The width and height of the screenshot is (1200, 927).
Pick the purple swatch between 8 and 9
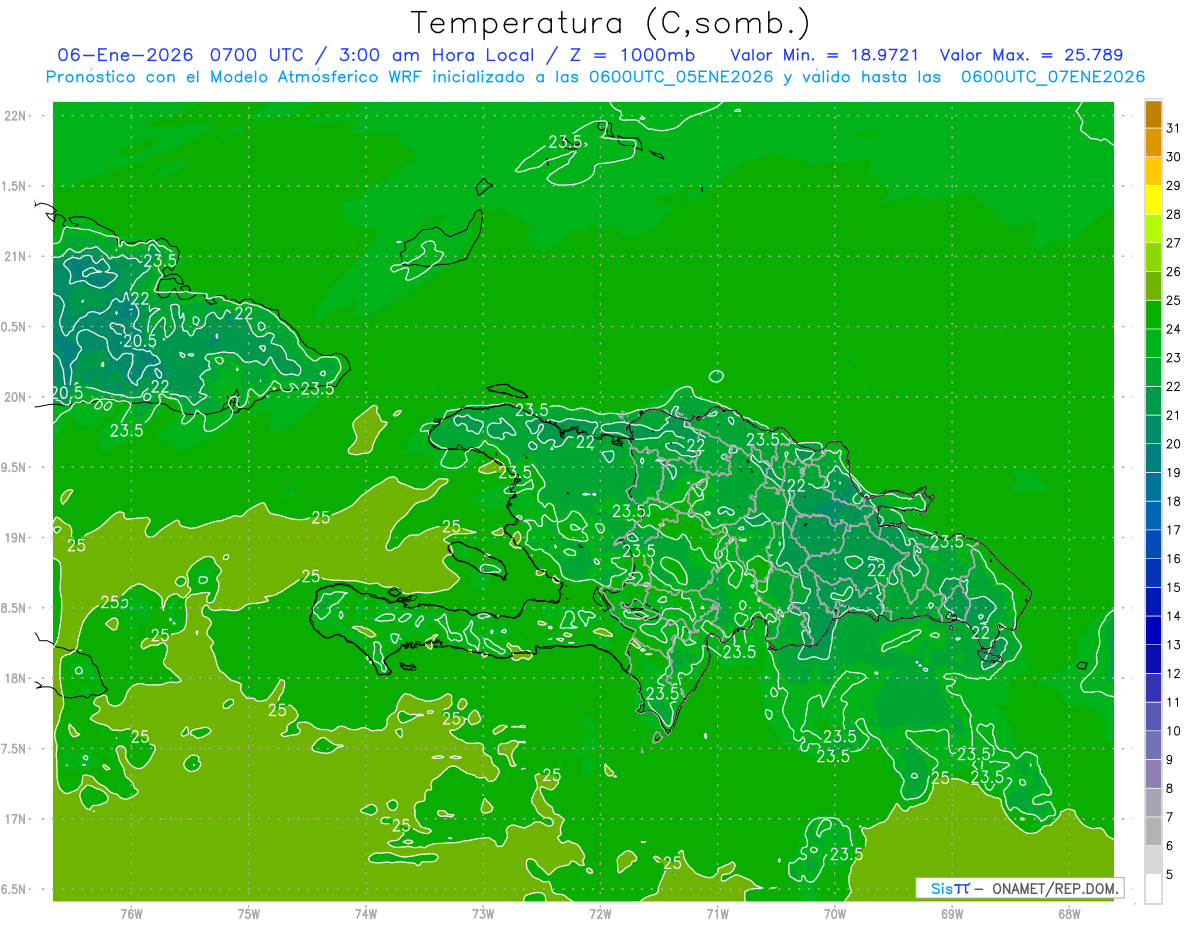1153,774
